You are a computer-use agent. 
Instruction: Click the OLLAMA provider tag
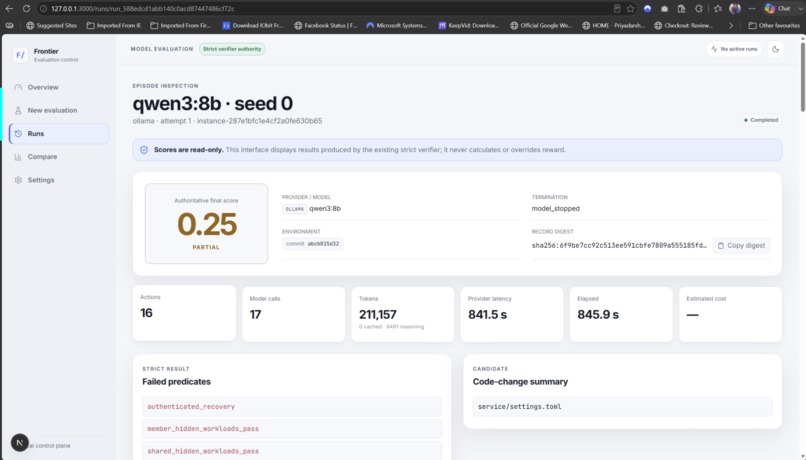(x=294, y=209)
